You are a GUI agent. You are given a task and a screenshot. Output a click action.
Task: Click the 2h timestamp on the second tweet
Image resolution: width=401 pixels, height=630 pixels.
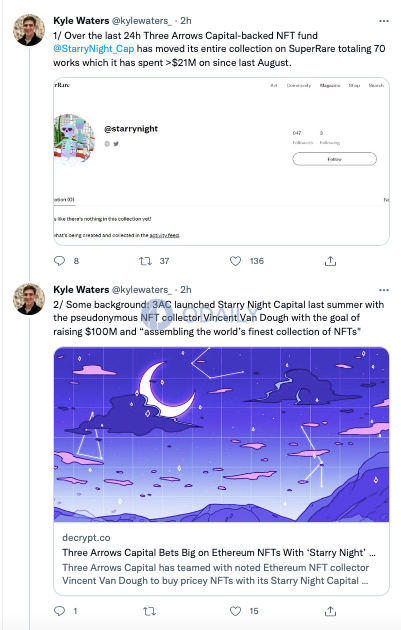click(186, 290)
